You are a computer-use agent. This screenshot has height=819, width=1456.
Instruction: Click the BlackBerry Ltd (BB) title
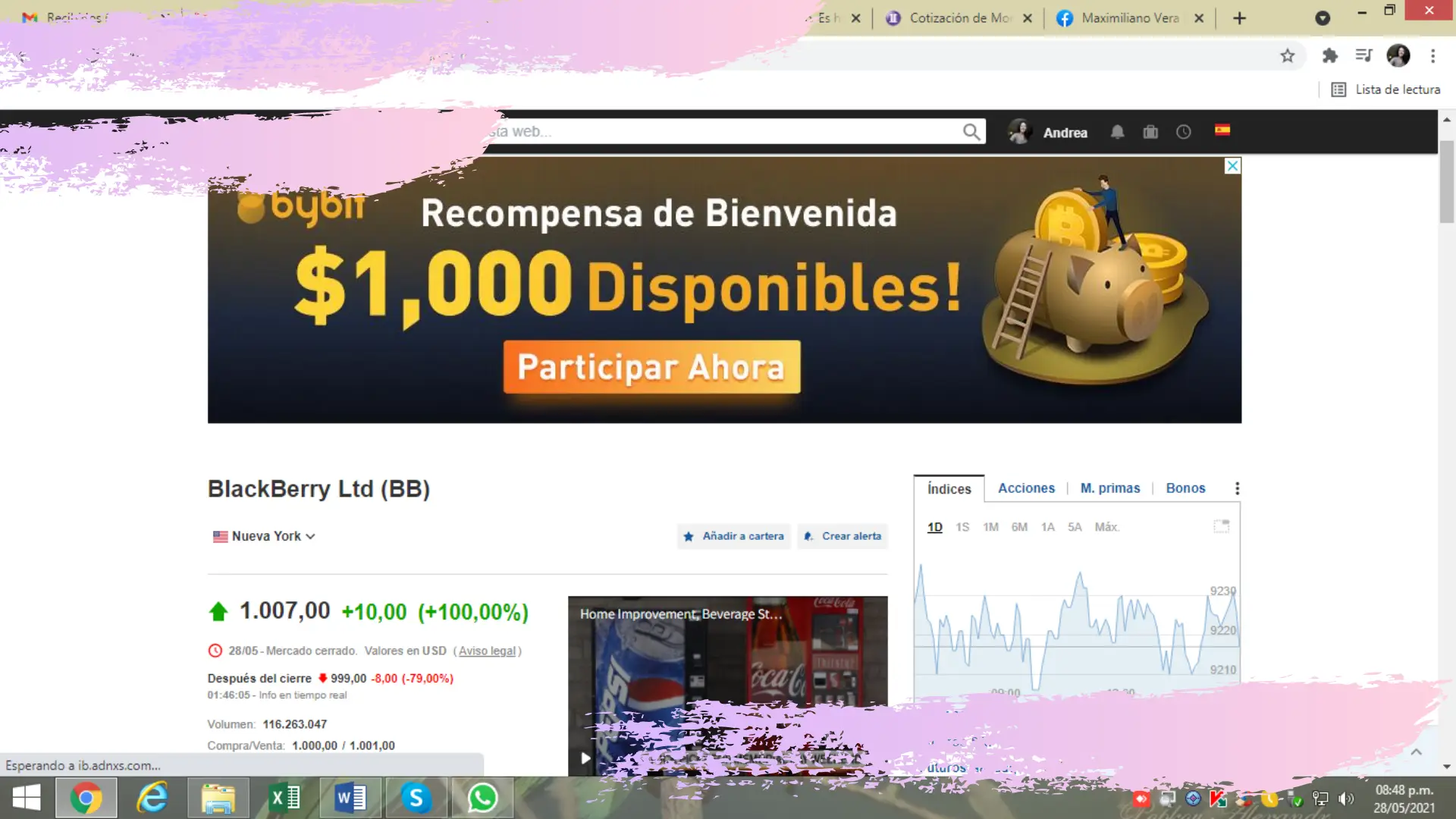tap(318, 489)
